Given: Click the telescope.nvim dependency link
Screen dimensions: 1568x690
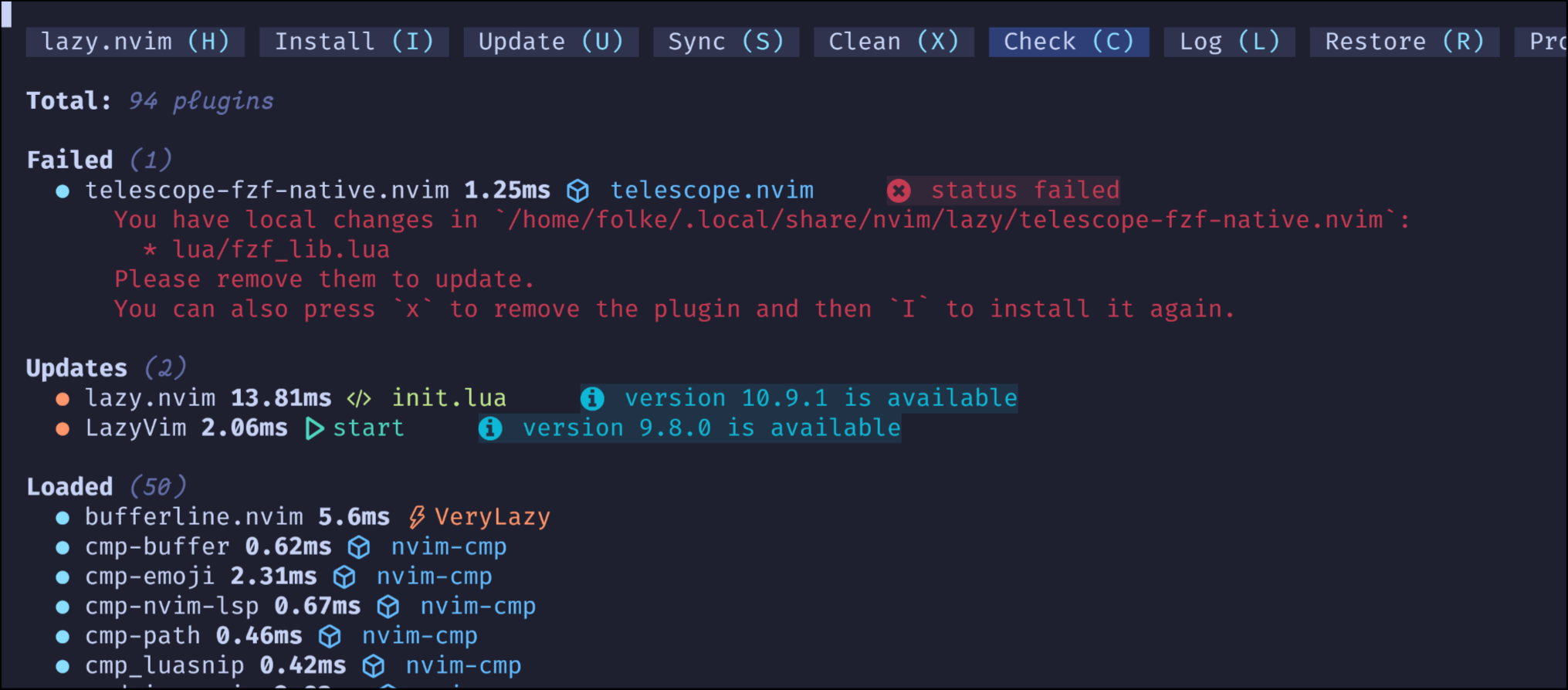Looking at the screenshot, I should [711, 190].
